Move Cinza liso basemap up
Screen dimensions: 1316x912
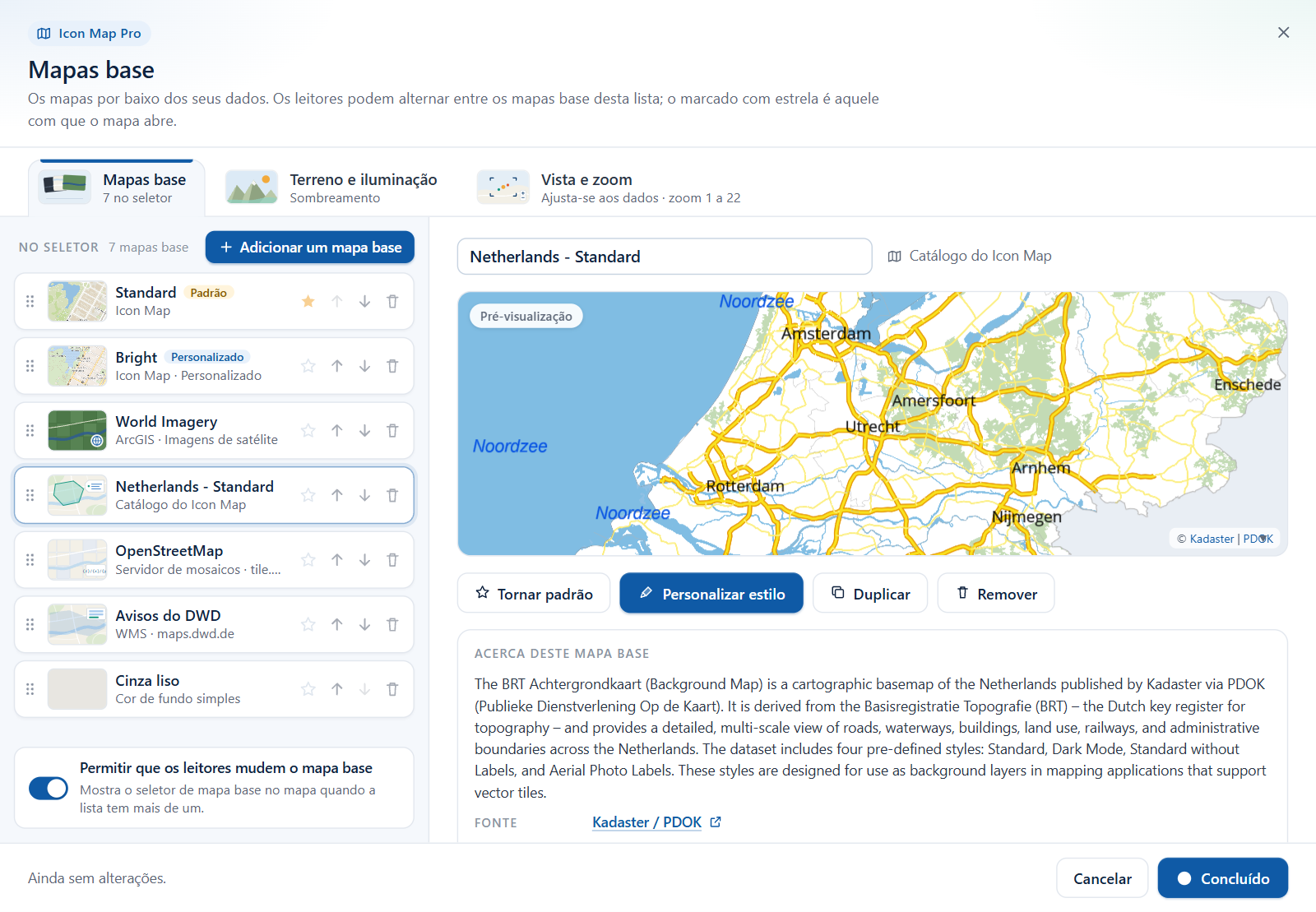click(337, 689)
